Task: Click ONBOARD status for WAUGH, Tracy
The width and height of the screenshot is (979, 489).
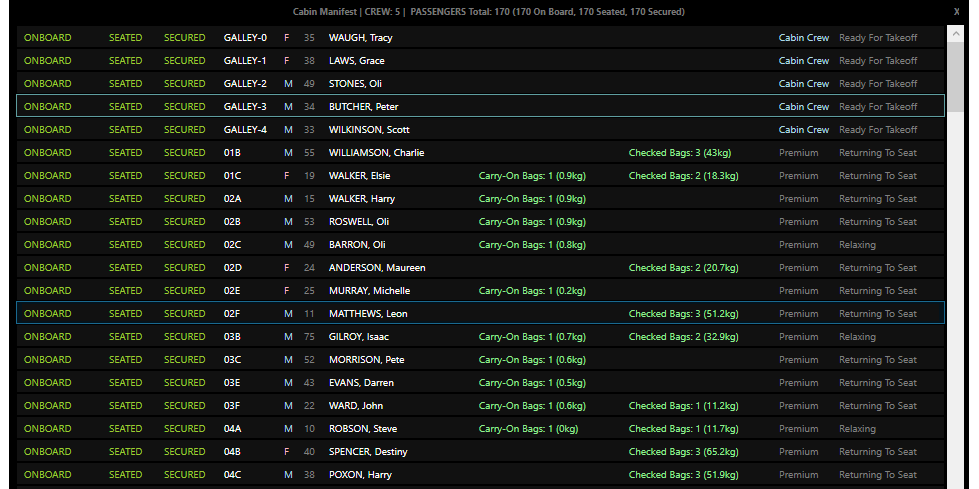Action: tap(47, 37)
